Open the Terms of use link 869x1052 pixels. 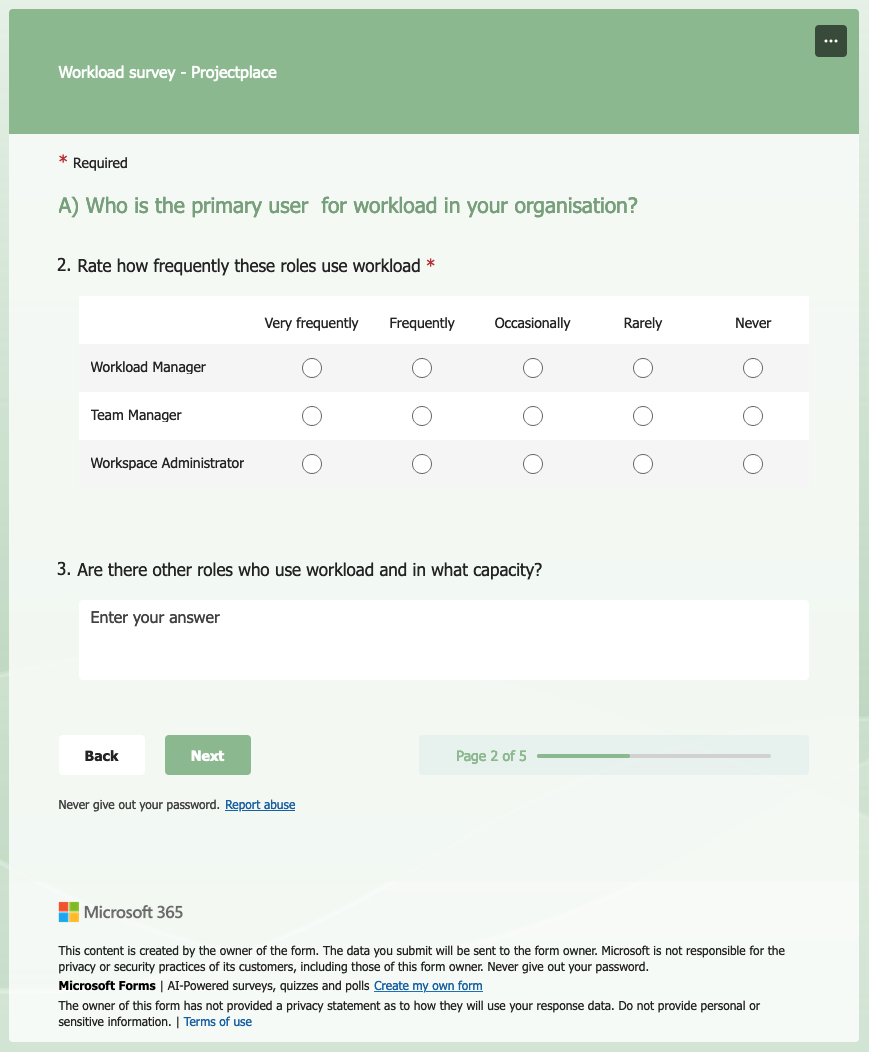218,1022
